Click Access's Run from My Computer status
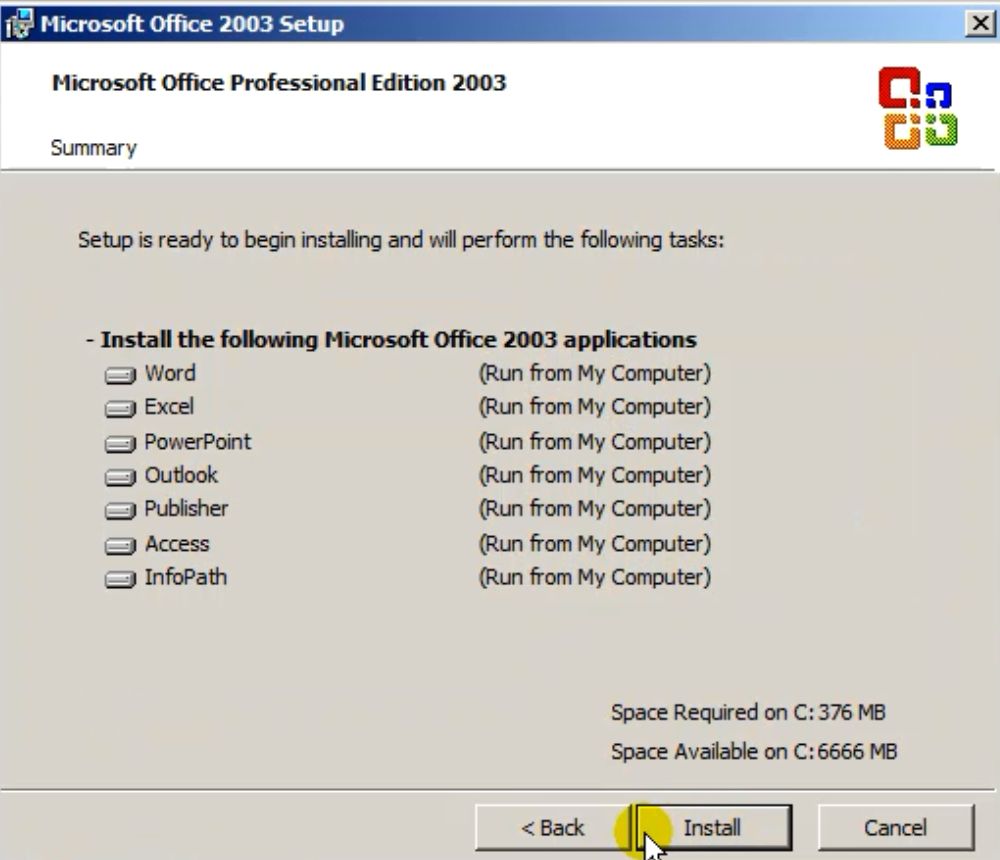Image resolution: width=1000 pixels, height=860 pixels. (x=594, y=544)
